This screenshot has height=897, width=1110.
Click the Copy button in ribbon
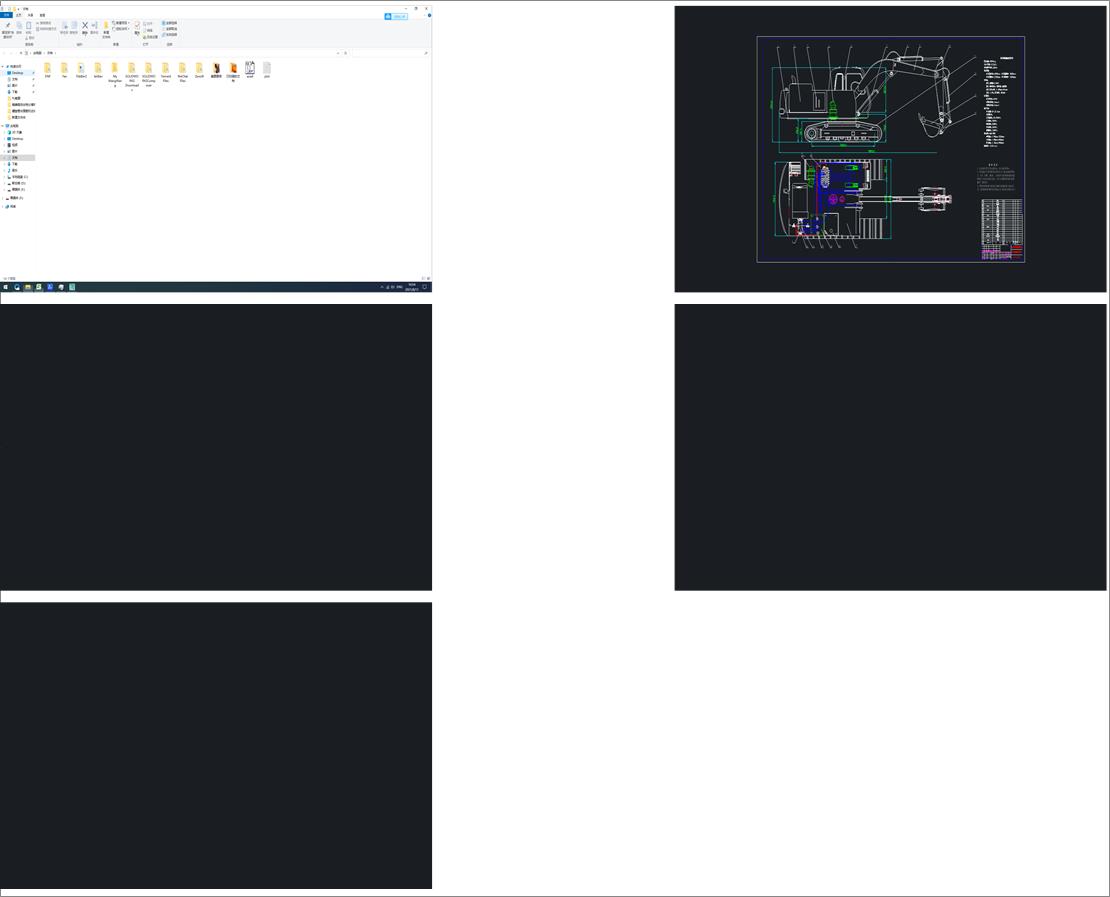(19, 28)
